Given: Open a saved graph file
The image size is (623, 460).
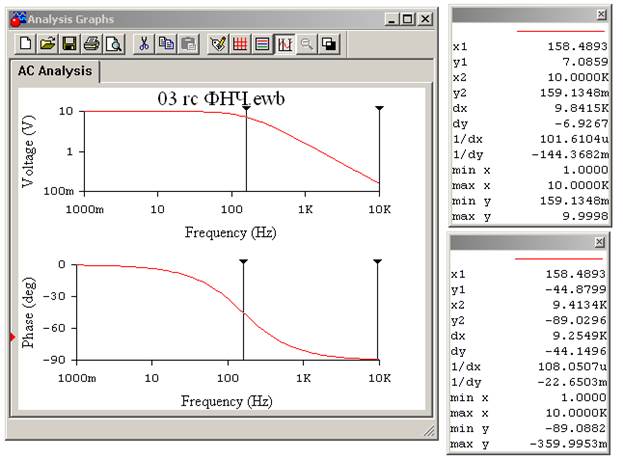Looking at the screenshot, I should coord(48,44).
